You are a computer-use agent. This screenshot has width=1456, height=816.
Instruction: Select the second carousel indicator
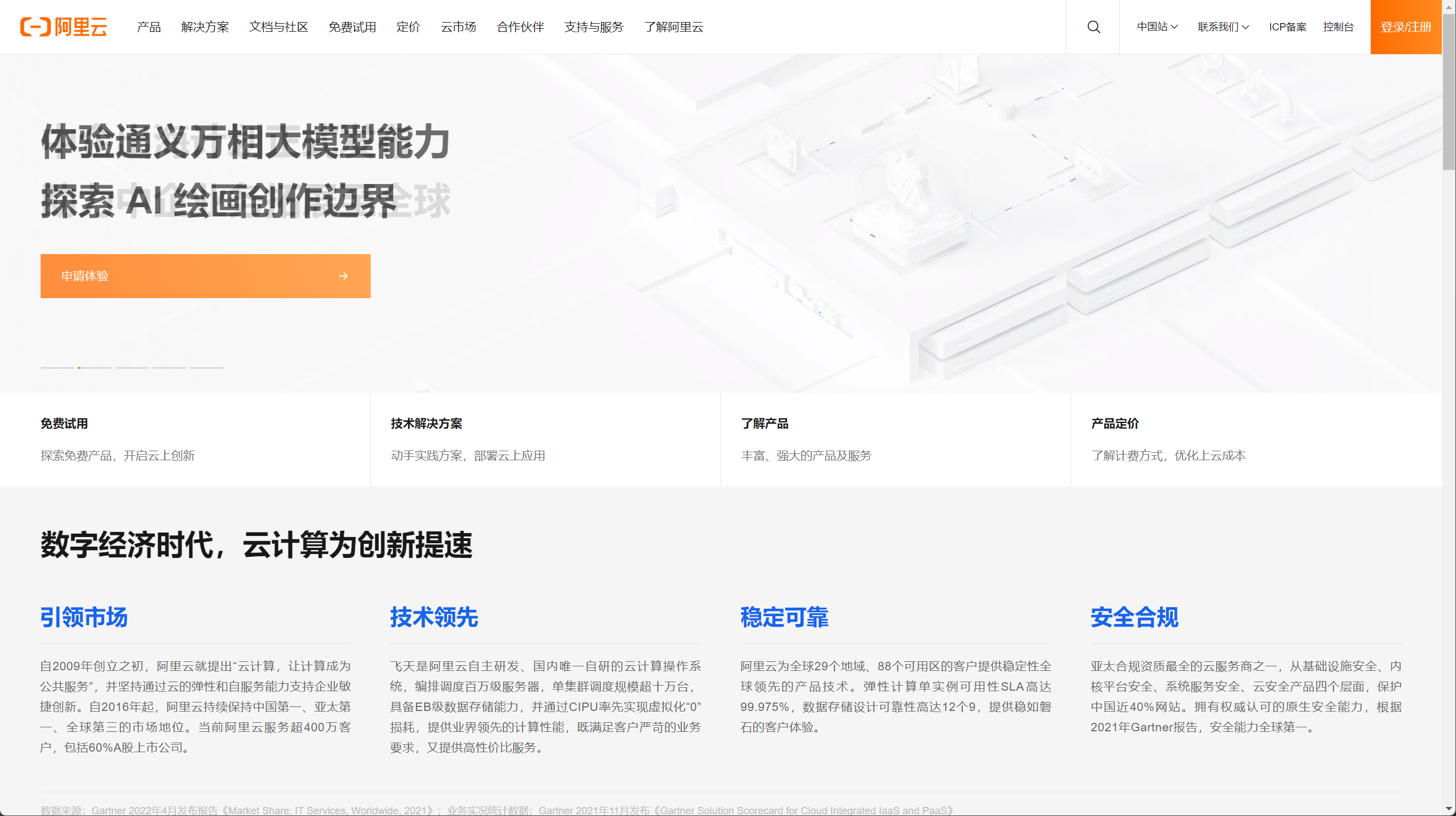(94, 368)
